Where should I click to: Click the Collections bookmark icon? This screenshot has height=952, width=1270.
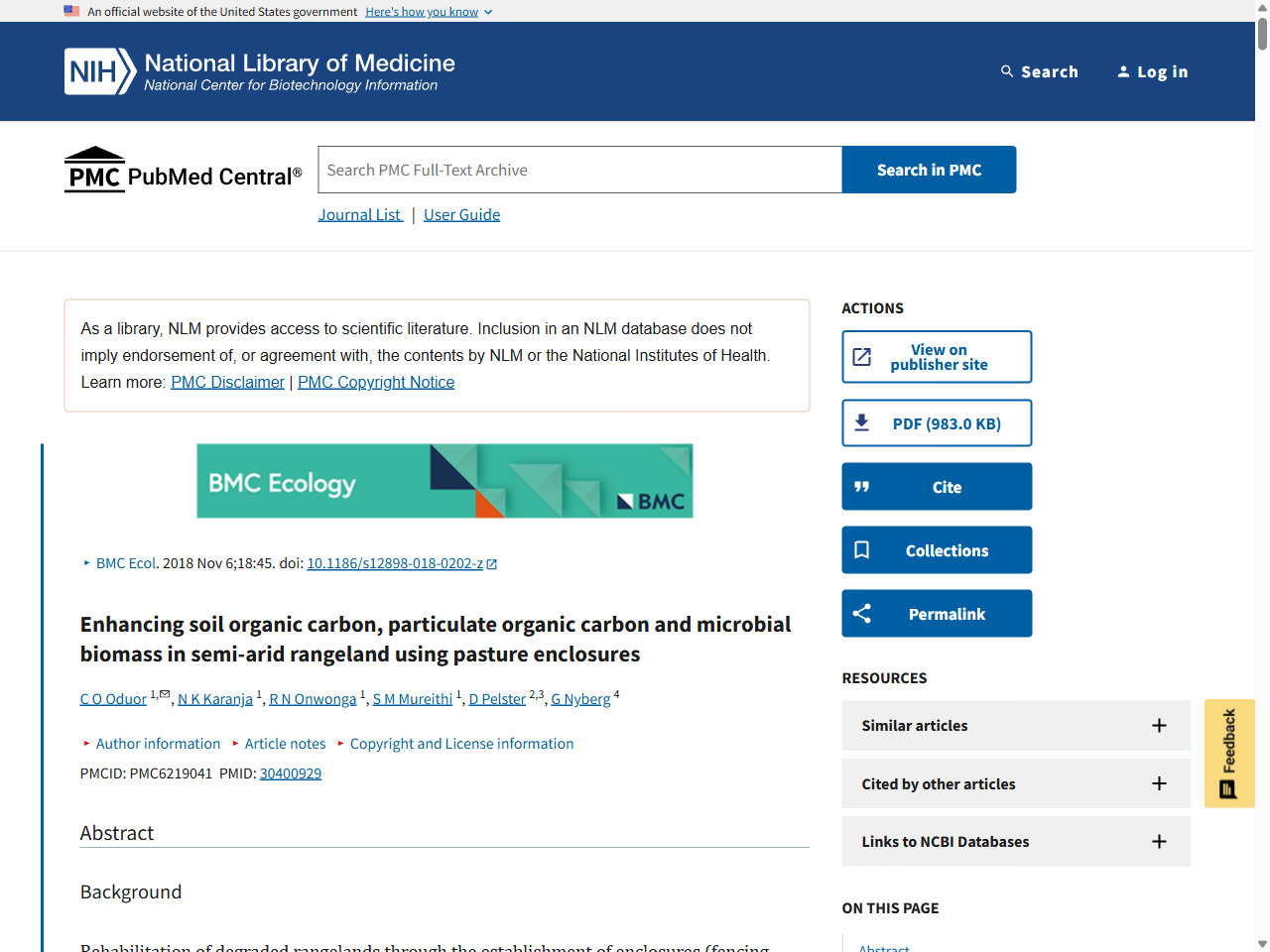(x=862, y=549)
